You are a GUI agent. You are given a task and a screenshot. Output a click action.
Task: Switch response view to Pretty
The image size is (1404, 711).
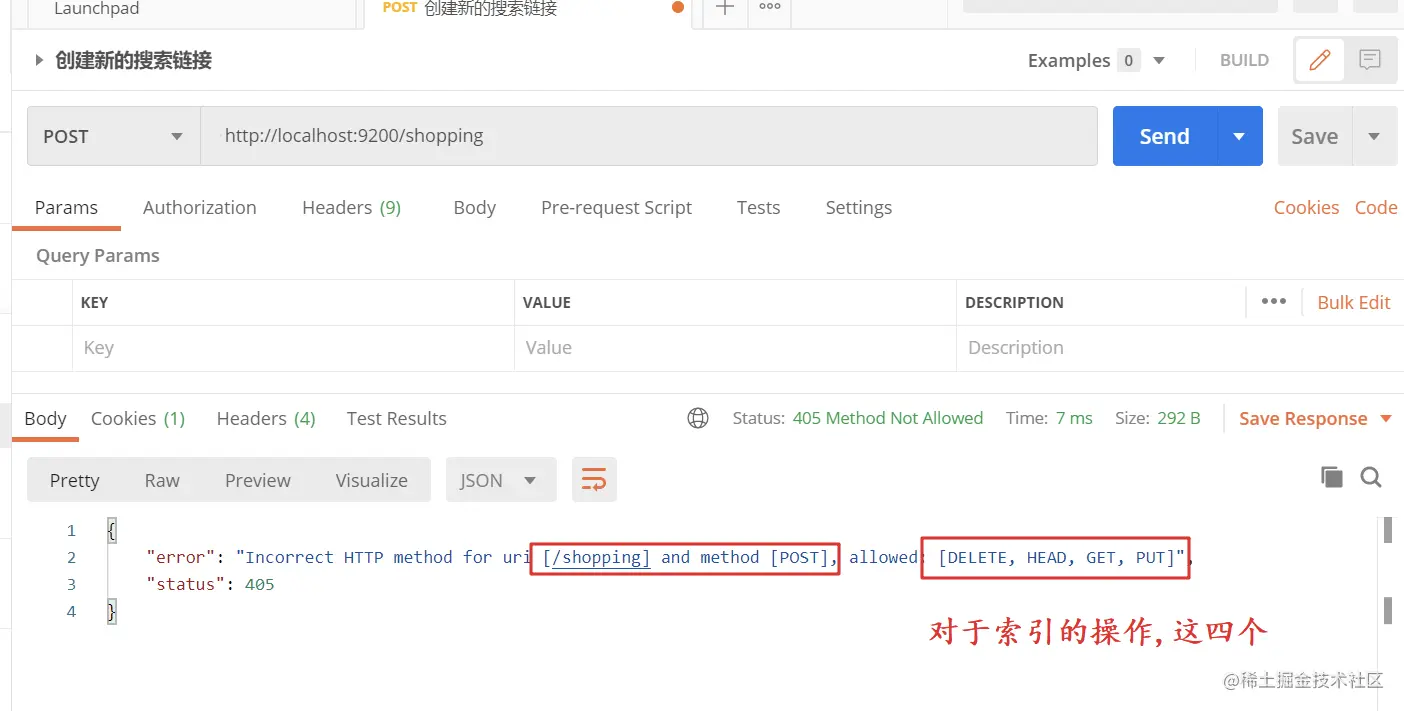(x=75, y=480)
